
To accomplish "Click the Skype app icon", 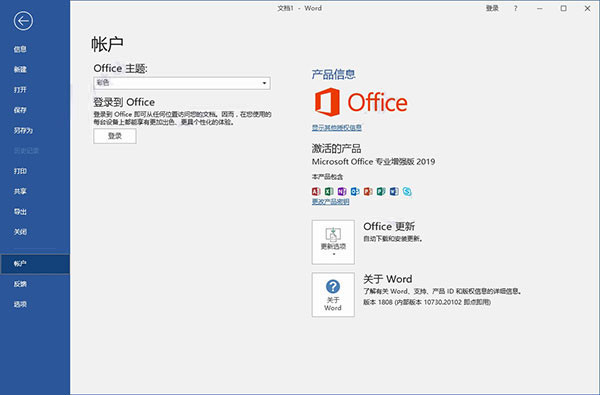I will pyautogui.click(x=407, y=191).
